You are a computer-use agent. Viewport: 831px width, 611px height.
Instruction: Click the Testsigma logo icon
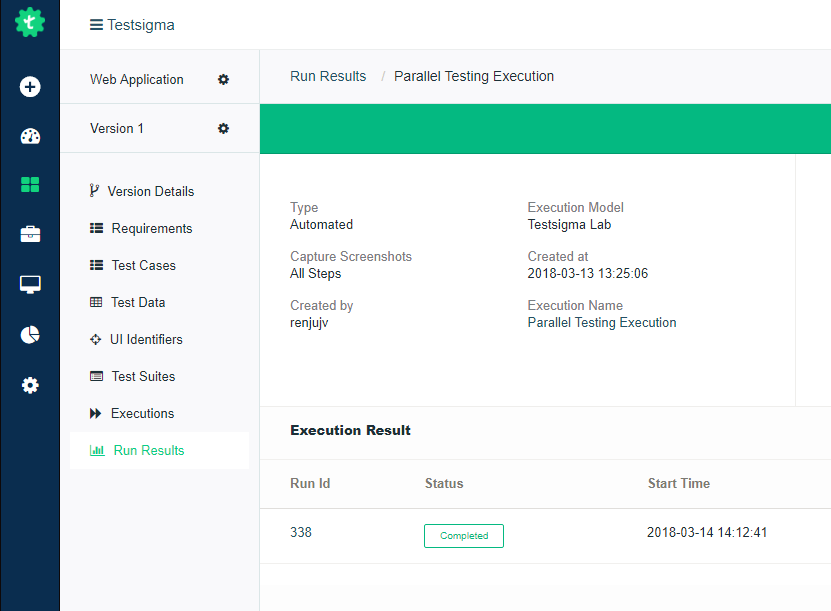[x=30, y=22]
